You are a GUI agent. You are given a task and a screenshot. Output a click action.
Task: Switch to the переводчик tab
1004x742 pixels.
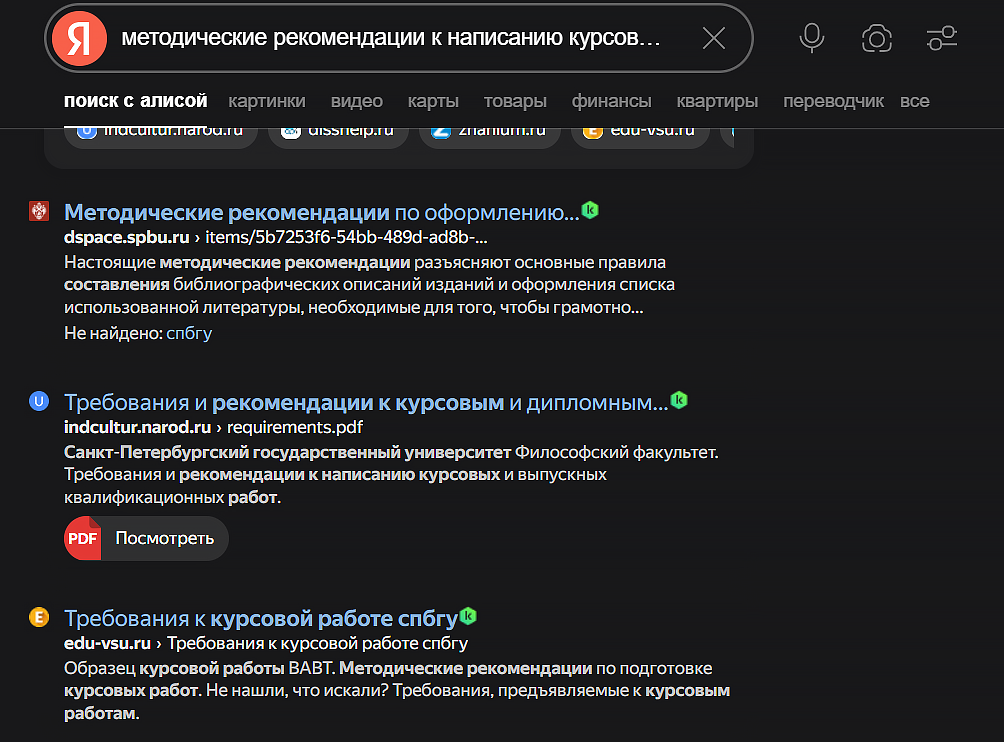click(x=833, y=100)
